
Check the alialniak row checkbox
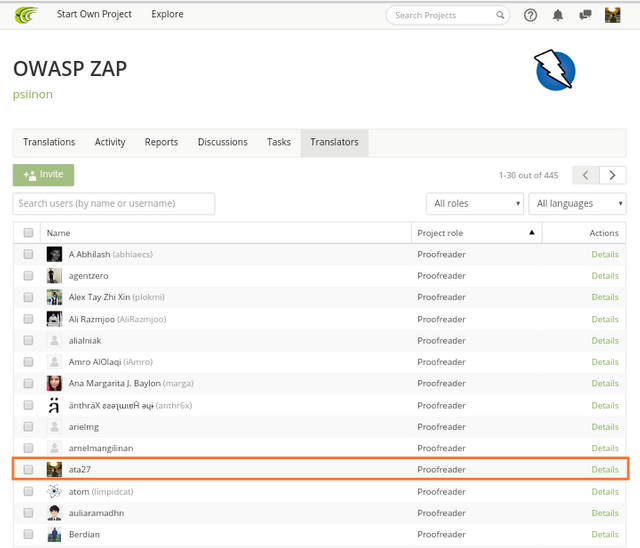[28, 340]
